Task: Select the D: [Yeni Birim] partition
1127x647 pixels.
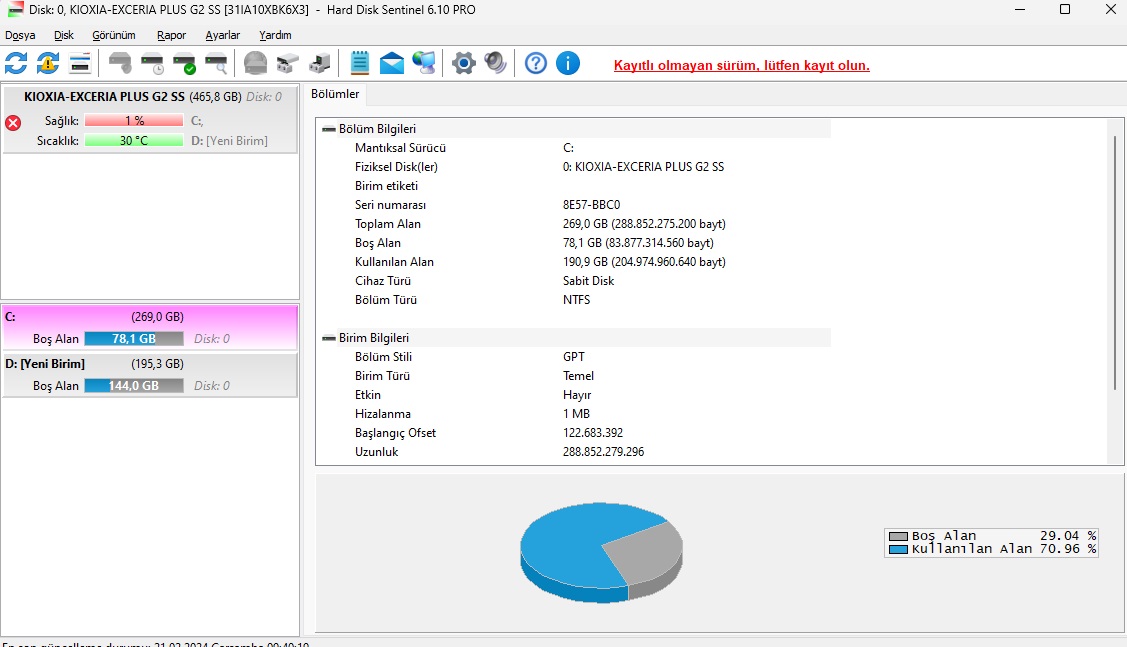Action: [150, 375]
